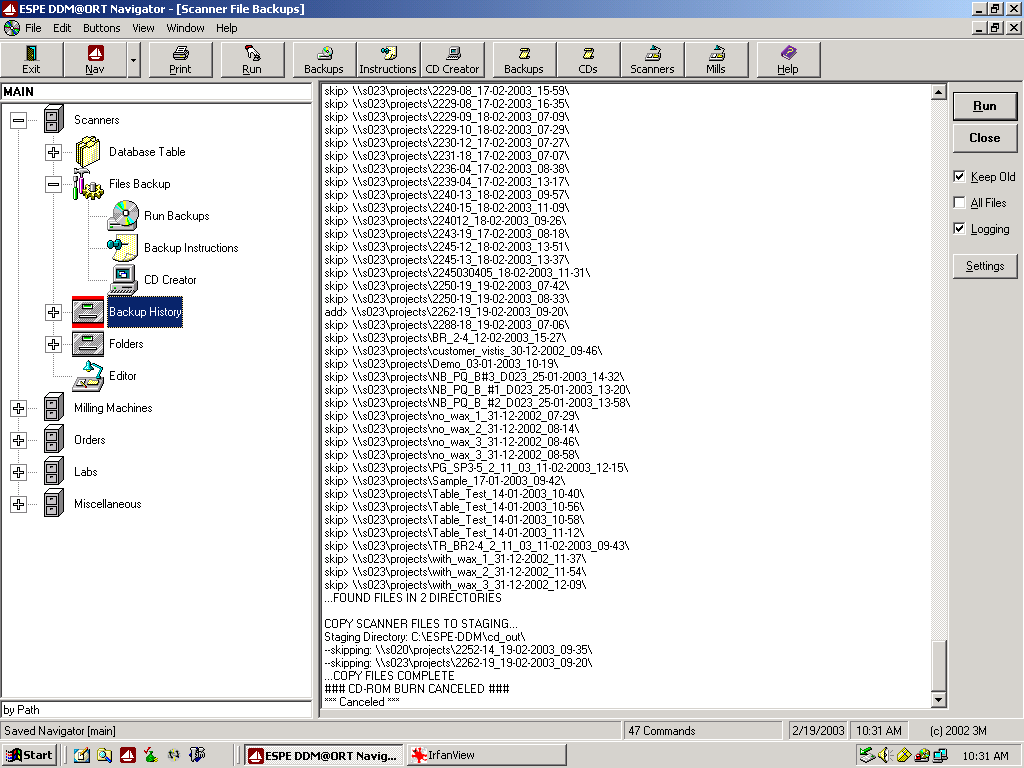Click the Settings button
1024x768 pixels.
[984, 266]
